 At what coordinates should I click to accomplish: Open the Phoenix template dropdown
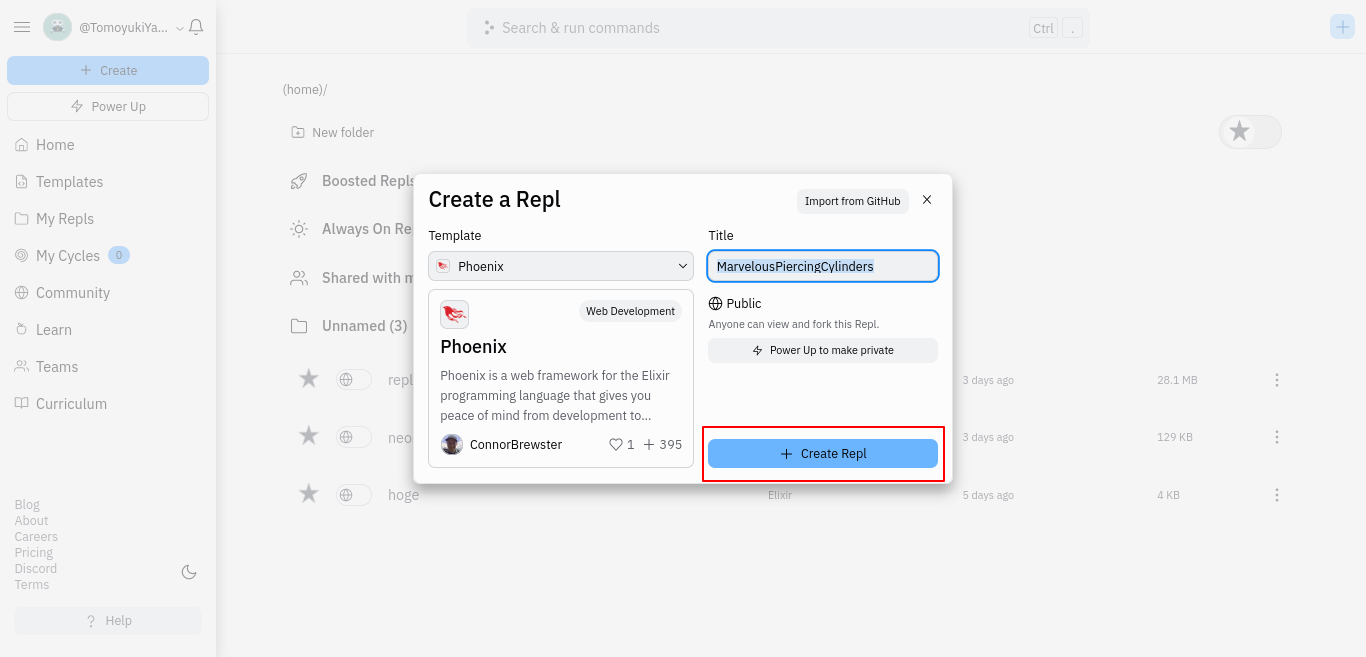tap(561, 266)
